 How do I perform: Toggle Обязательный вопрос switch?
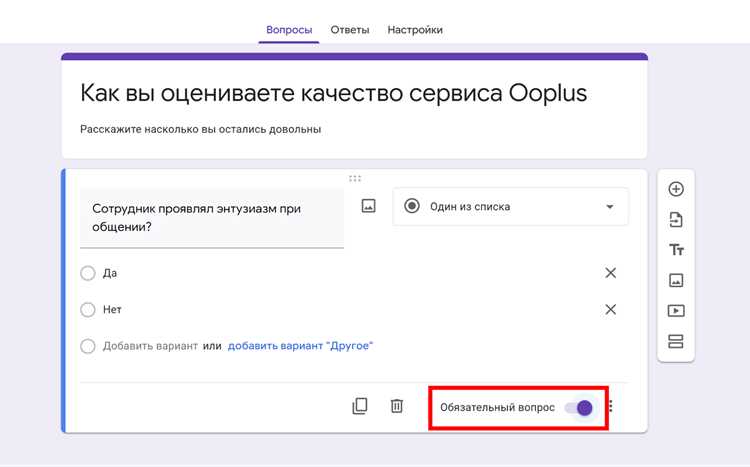click(579, 408)
